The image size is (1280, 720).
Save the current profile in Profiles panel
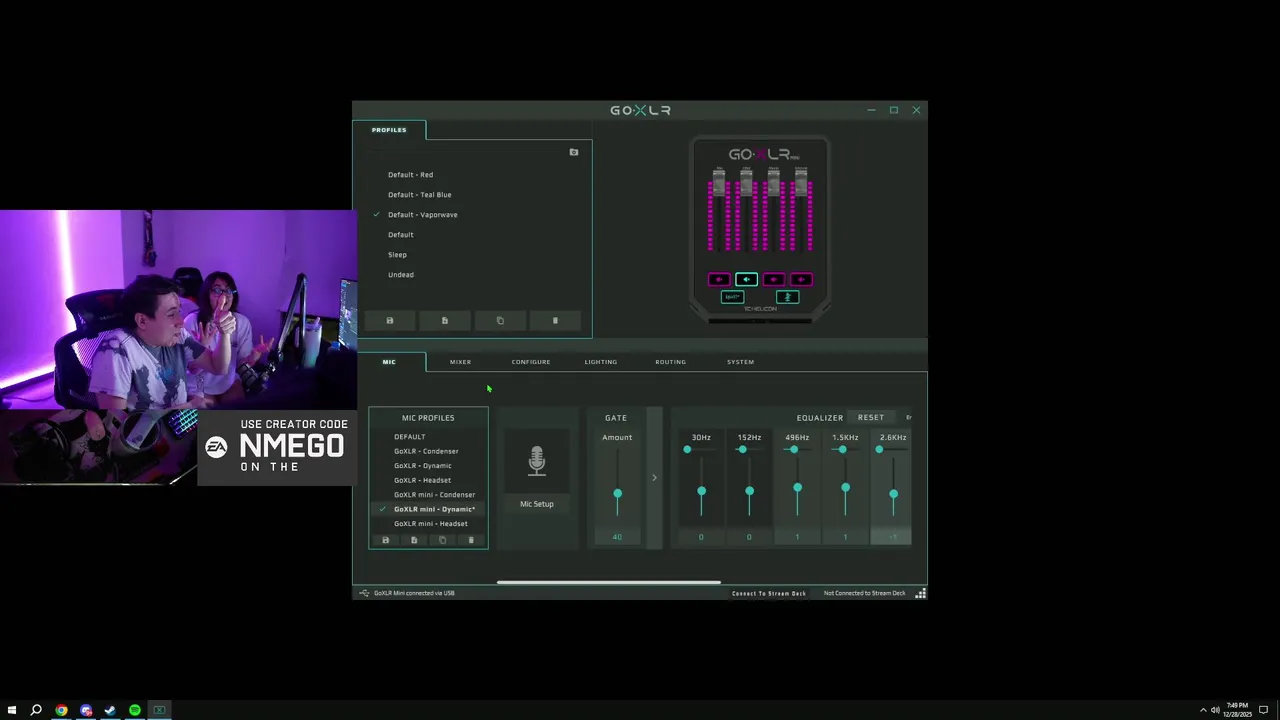390,320
